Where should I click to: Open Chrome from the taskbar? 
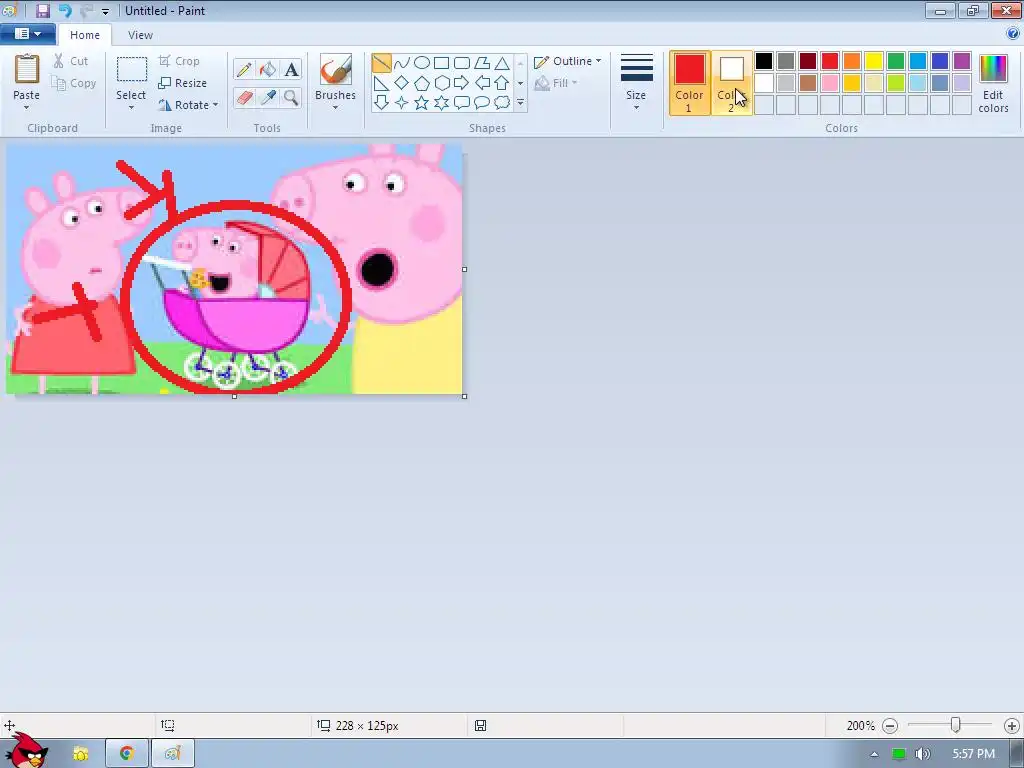click(127, 753)
